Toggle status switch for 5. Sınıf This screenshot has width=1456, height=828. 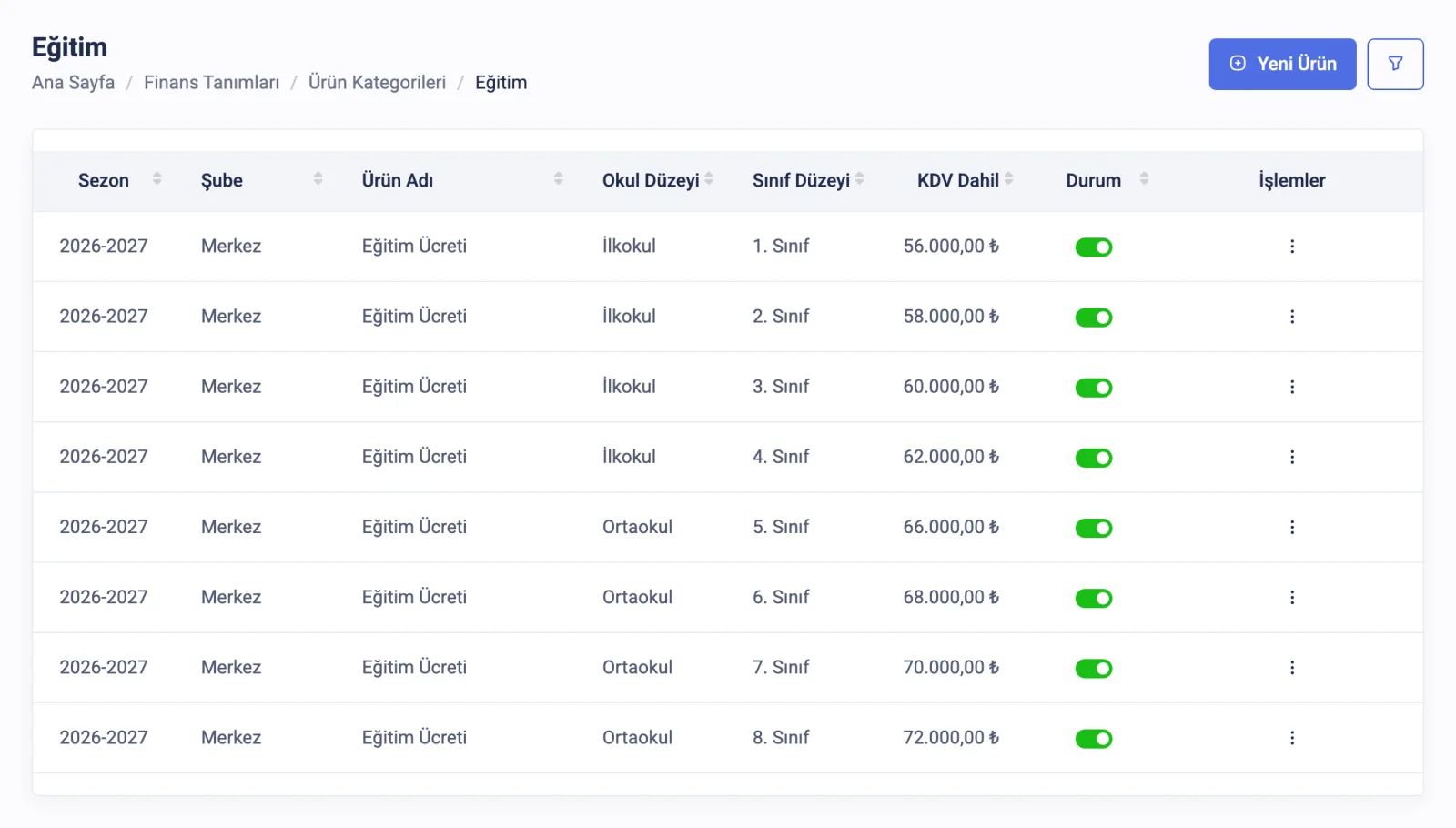pyautogui.click(x=1094, y=528)
